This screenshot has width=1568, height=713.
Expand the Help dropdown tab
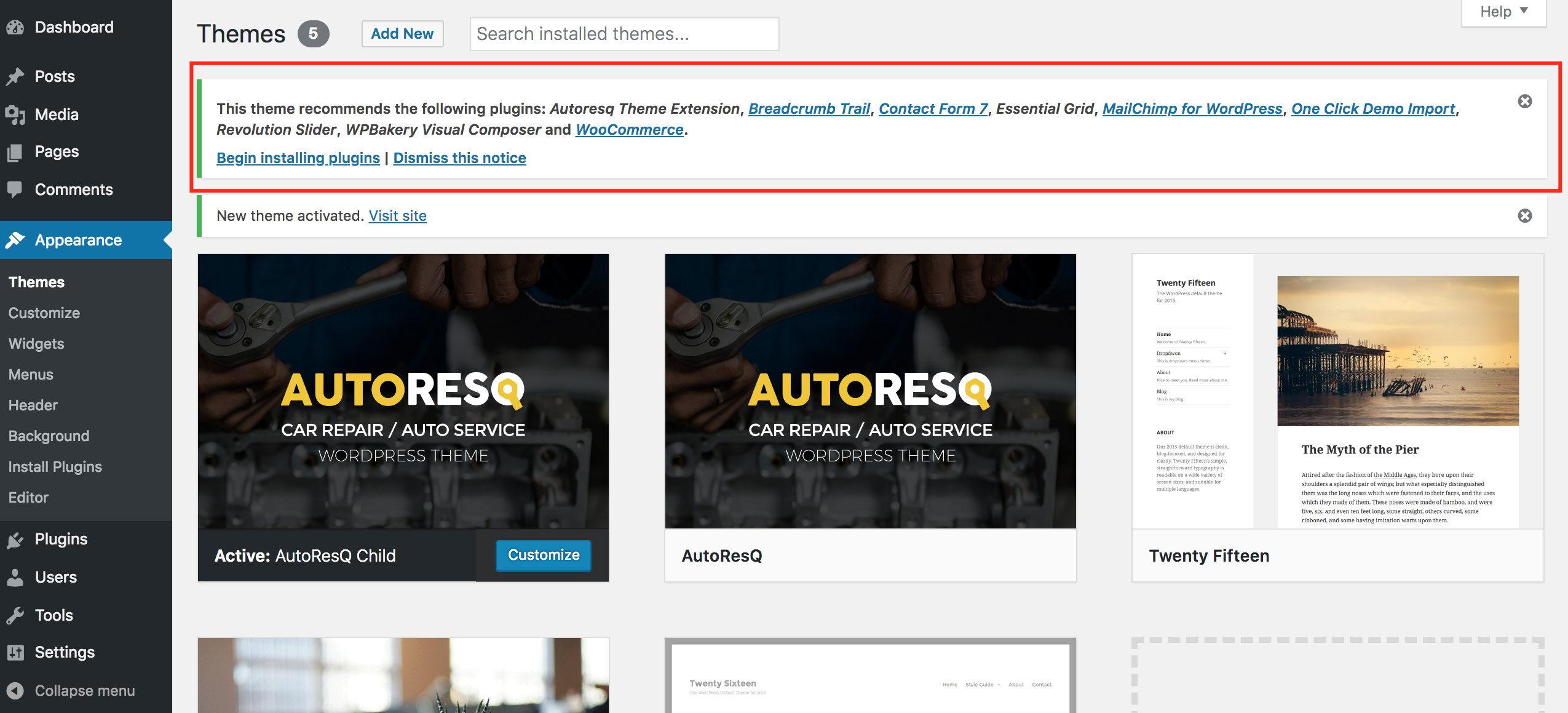pos(1504,12)
